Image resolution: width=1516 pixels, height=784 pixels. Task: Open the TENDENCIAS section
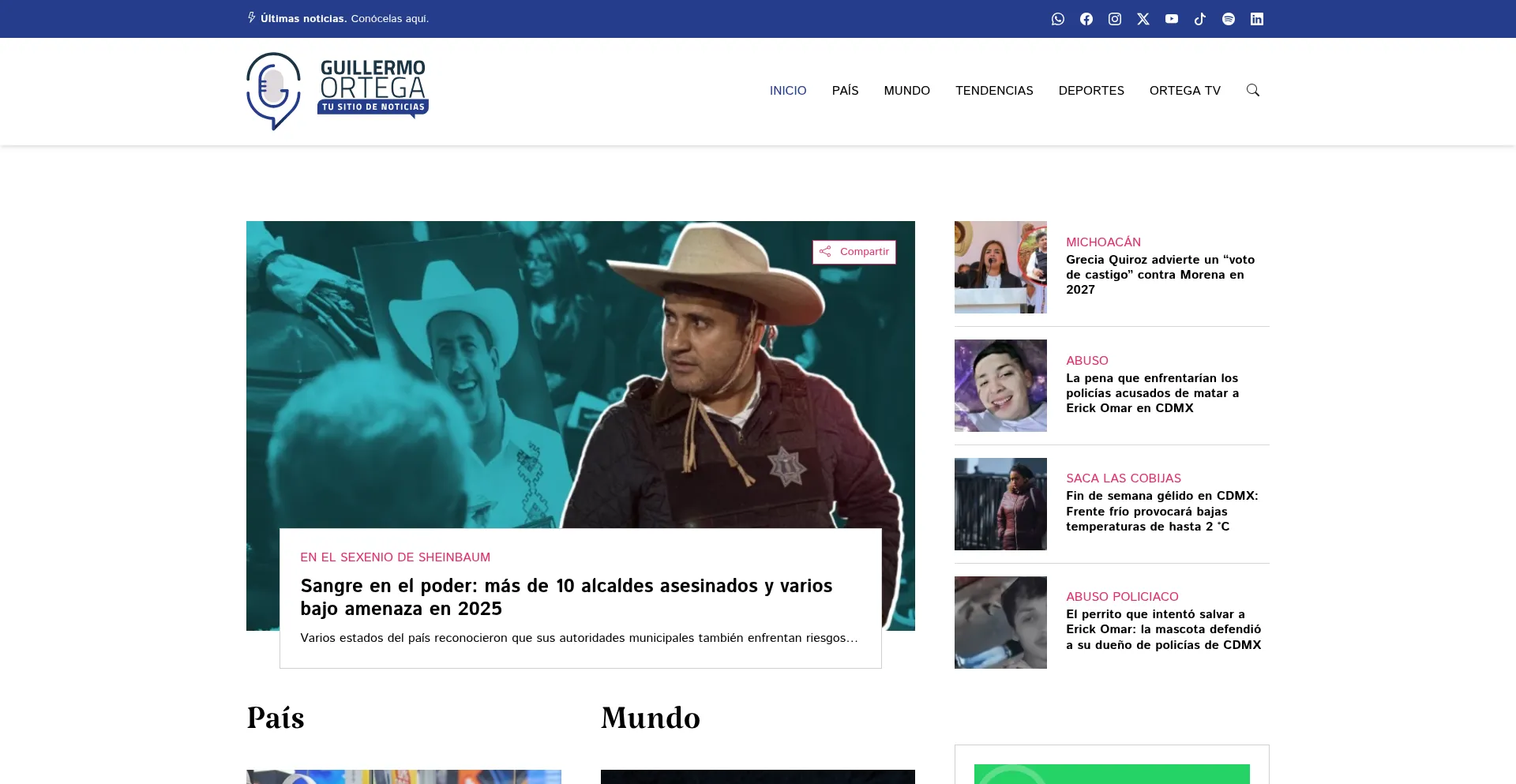pos(994,91)
